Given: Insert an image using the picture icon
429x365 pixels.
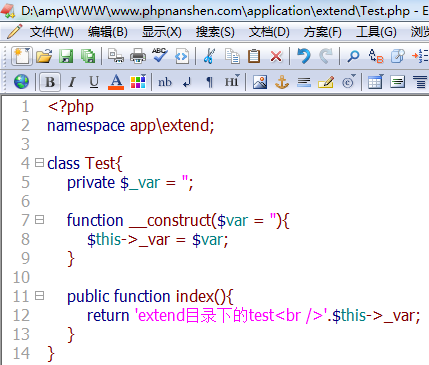Looking at the screenshot, I should coord(260,82).
